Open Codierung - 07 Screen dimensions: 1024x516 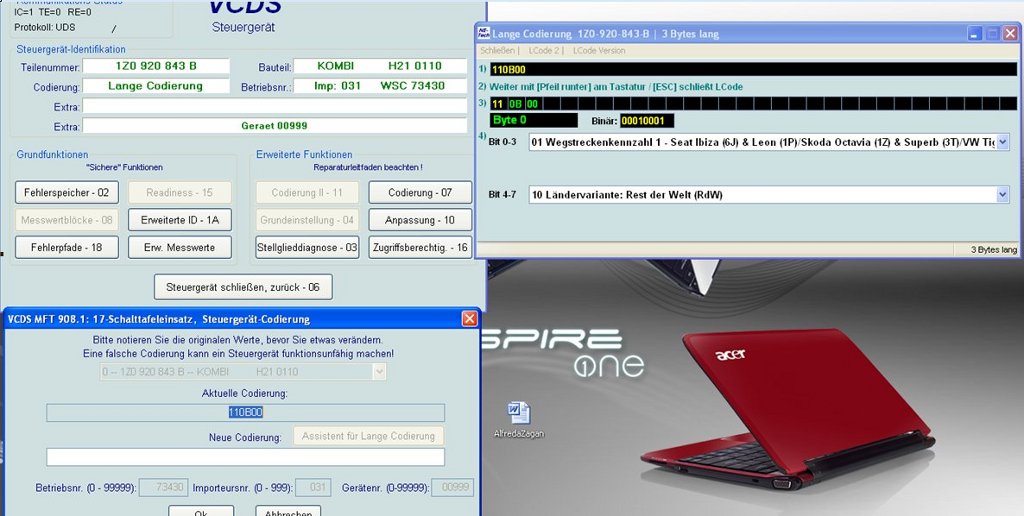420,193
